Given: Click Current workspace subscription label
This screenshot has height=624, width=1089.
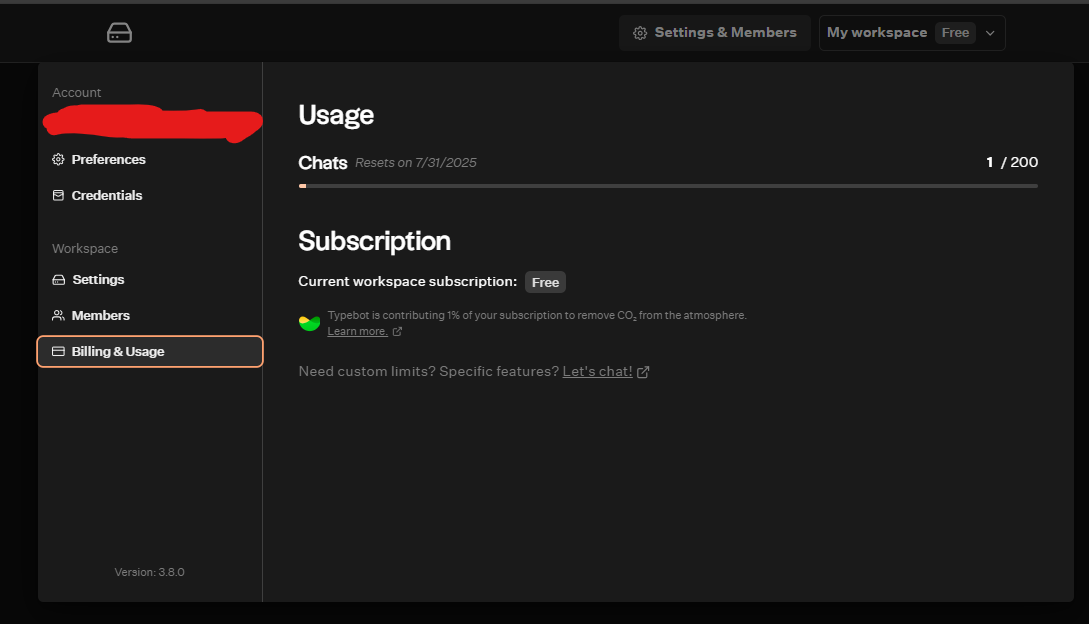Looking at the screenshot, I should [x=408, y=281].
